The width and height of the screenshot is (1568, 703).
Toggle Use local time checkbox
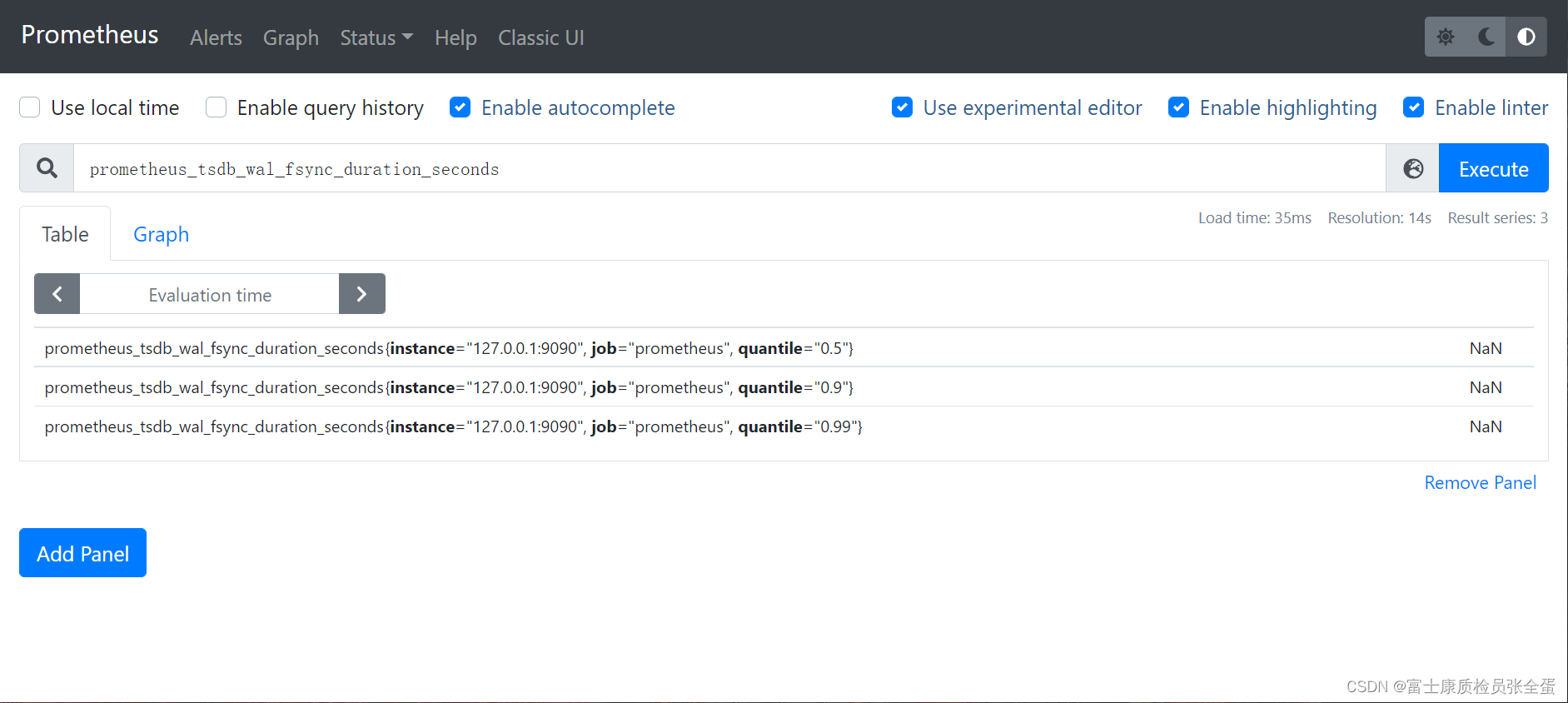[30, 107]
